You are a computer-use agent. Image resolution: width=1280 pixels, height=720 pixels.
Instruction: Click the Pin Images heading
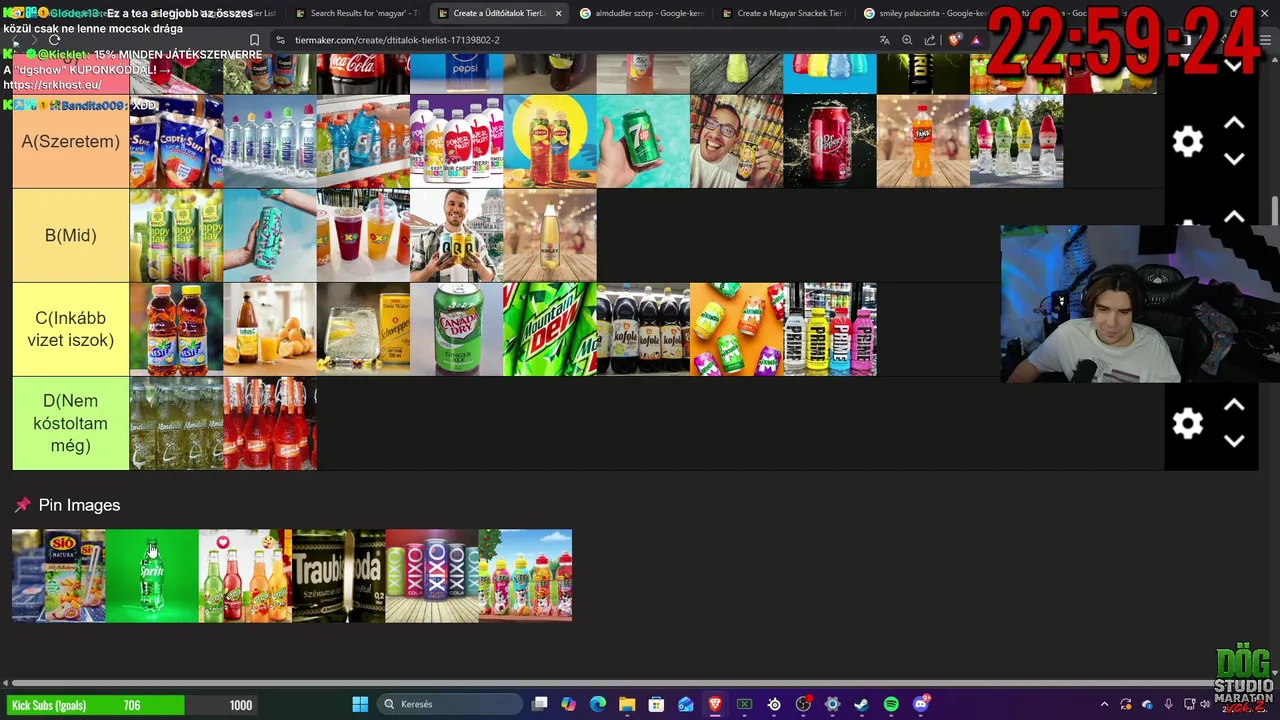[79, 505]
